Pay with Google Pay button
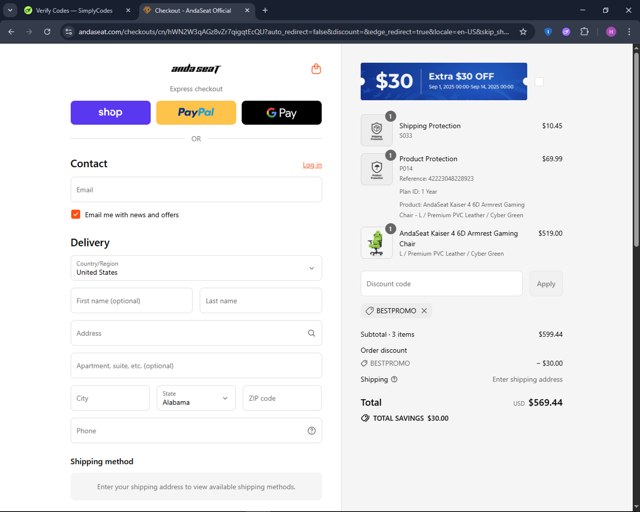640x512 pixels. pos(282,113)
